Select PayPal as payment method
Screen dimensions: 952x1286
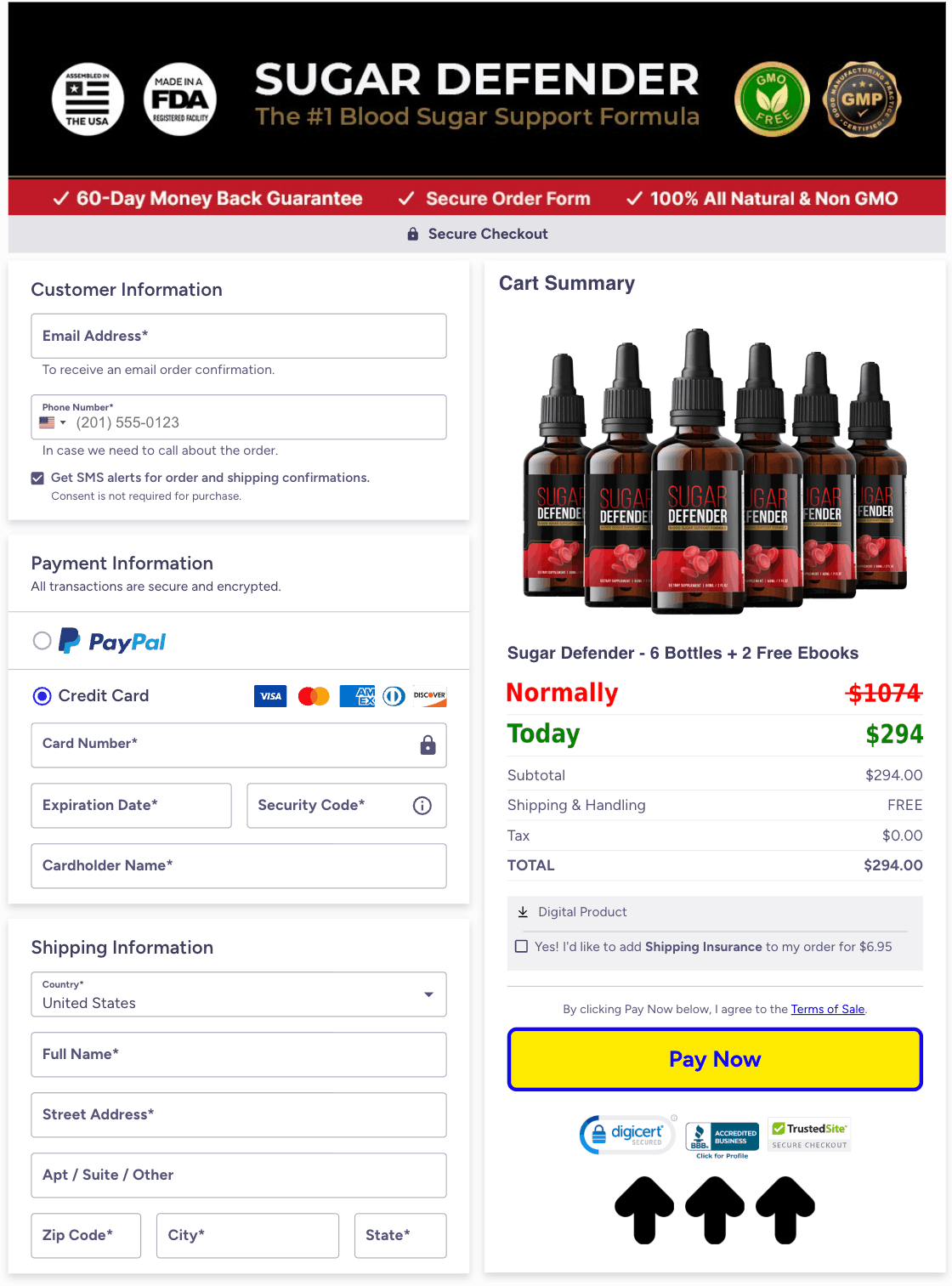click(x=42, y=641)
